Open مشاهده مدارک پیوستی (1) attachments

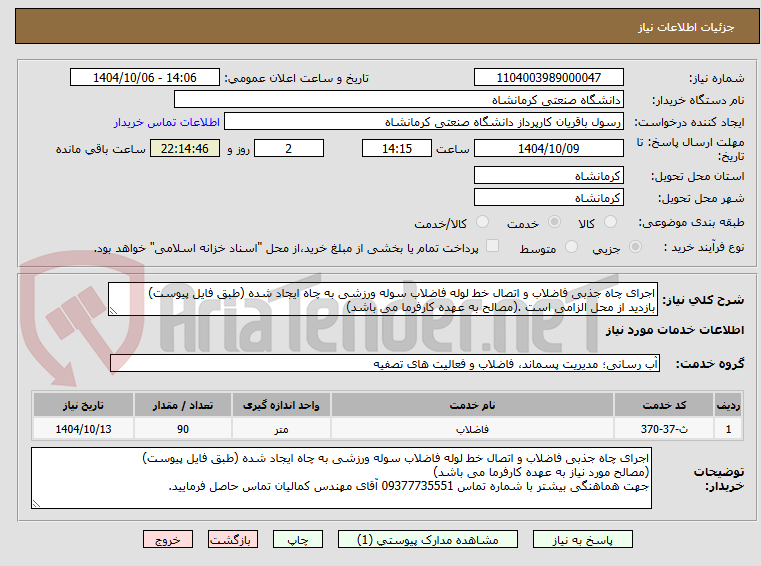click(428, 539)
